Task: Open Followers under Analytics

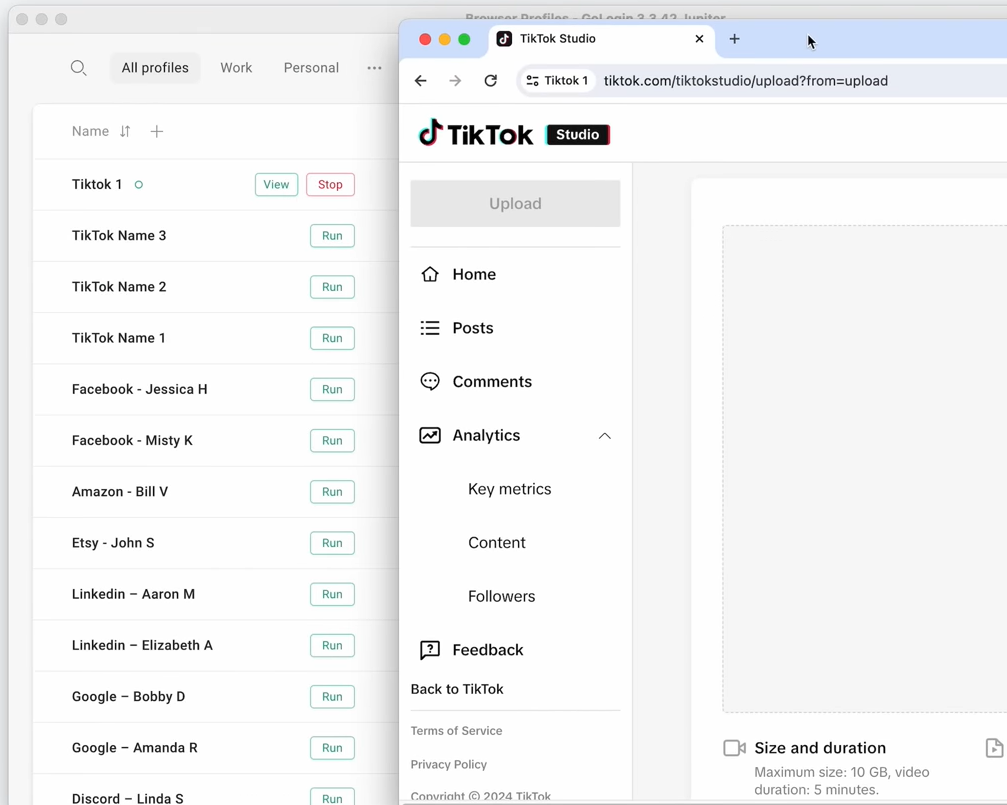Action: 502,596
